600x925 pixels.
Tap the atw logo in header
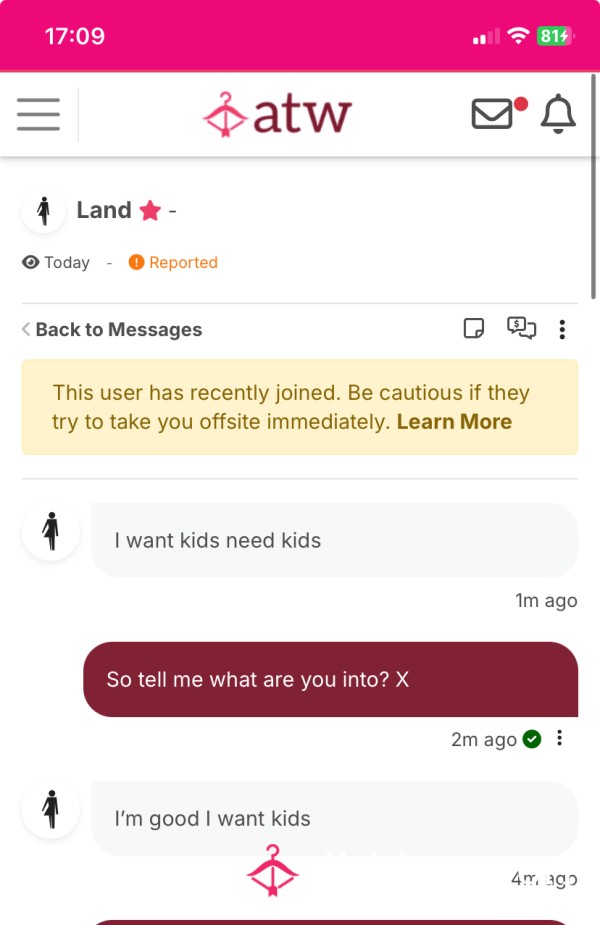[x=277, y=114]
